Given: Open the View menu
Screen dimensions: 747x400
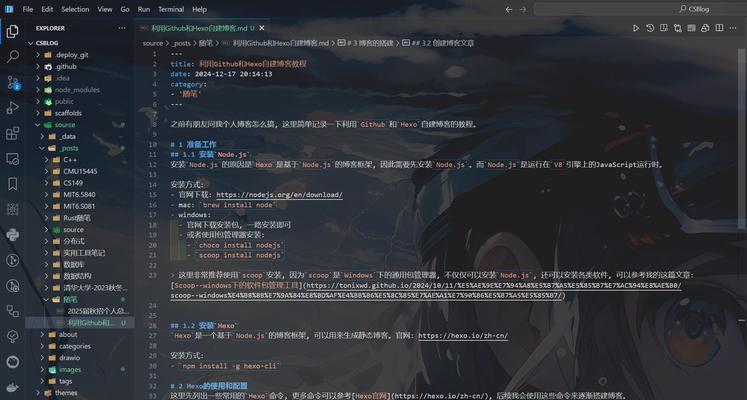Looking at the screenshot, I should coord(105,9).
